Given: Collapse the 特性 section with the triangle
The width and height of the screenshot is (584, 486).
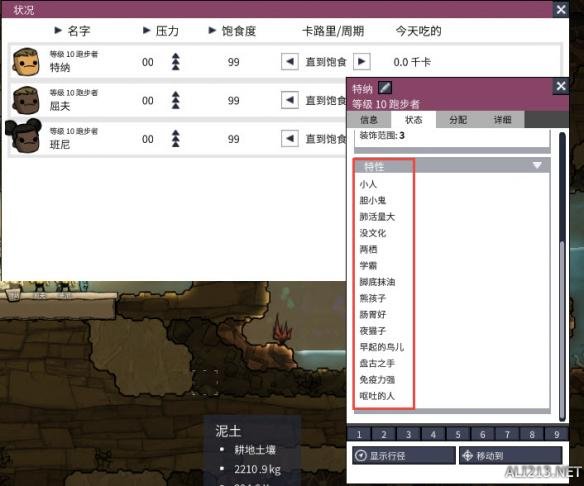Looking at the screenshot, I should (537, 165).
